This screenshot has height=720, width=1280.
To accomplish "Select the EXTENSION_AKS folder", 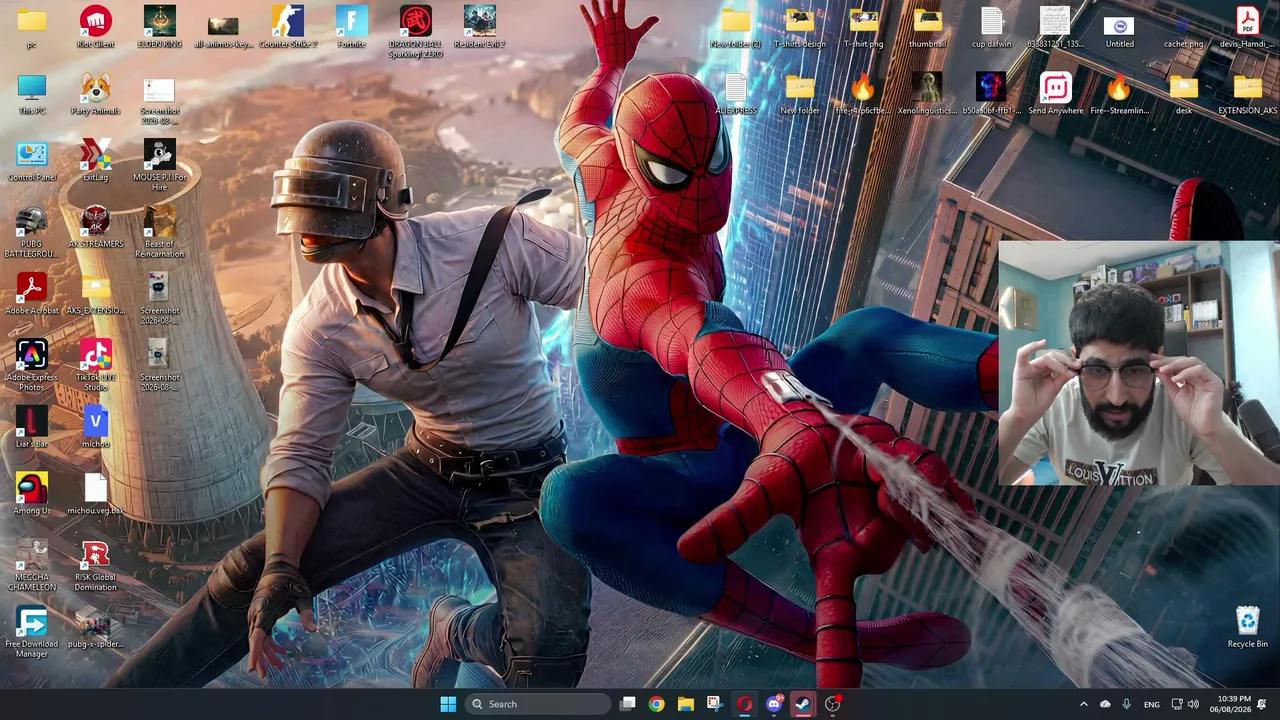I will [1247, 94].
